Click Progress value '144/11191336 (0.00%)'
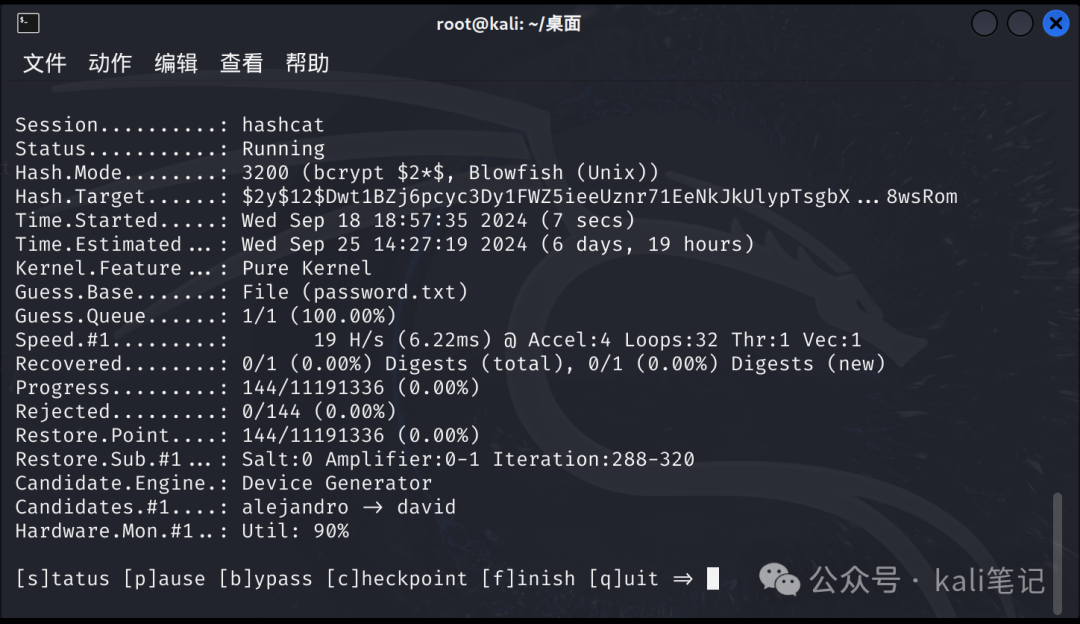The image size is (1080, 624). click(360, 387)
